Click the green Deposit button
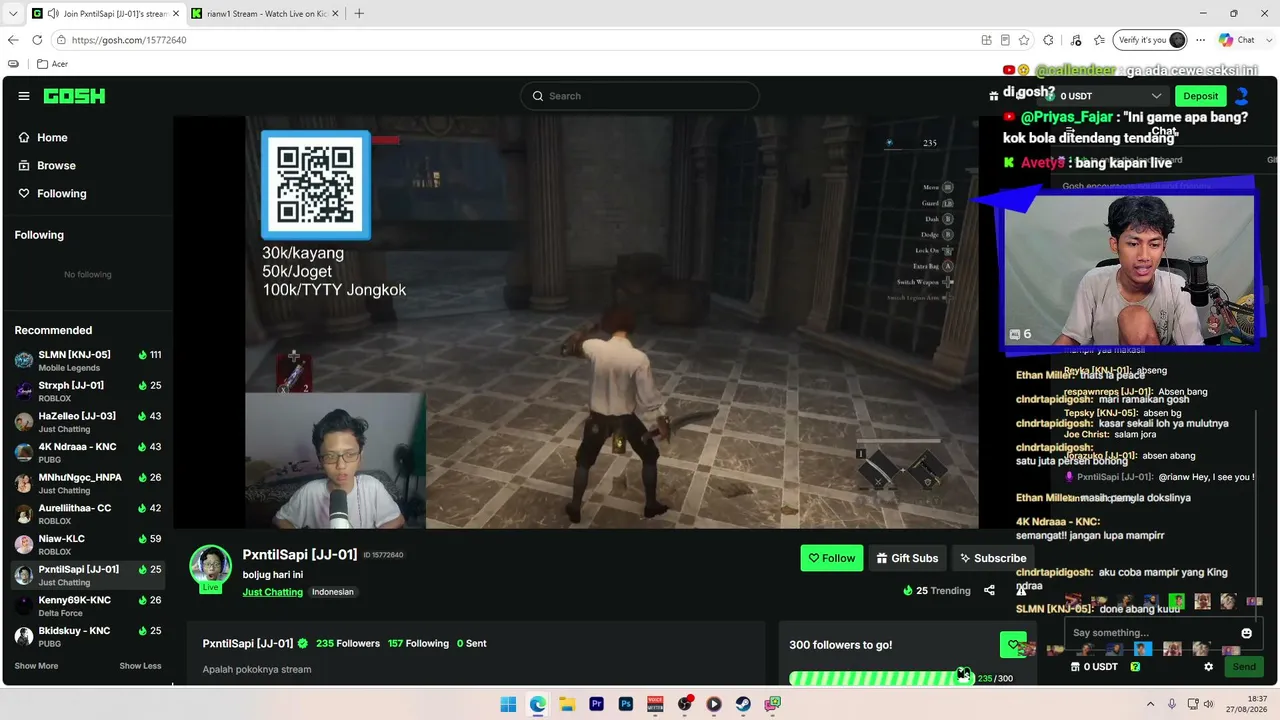The image size is (1280, 720). click(x=1201, y=96)
